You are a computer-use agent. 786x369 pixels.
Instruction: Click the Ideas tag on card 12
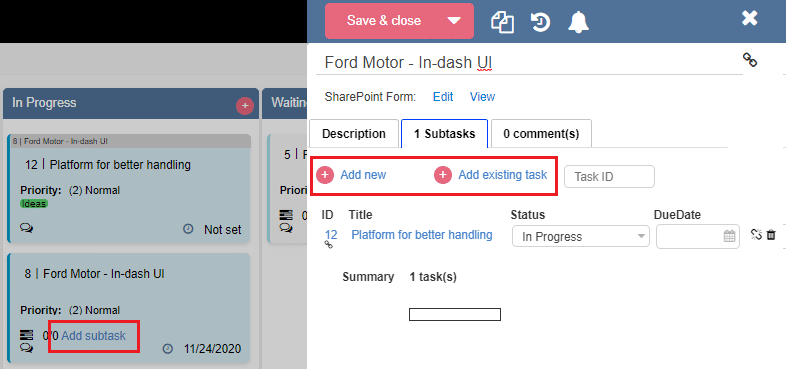[34, 204]
